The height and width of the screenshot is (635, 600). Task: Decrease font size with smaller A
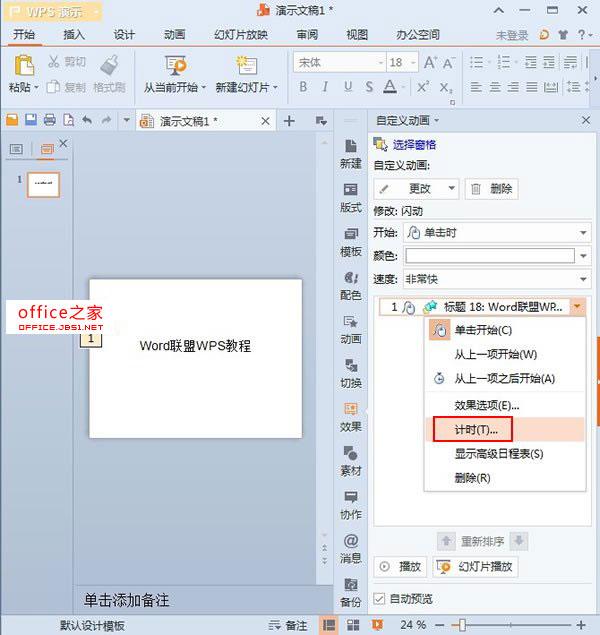coord(449,63)
